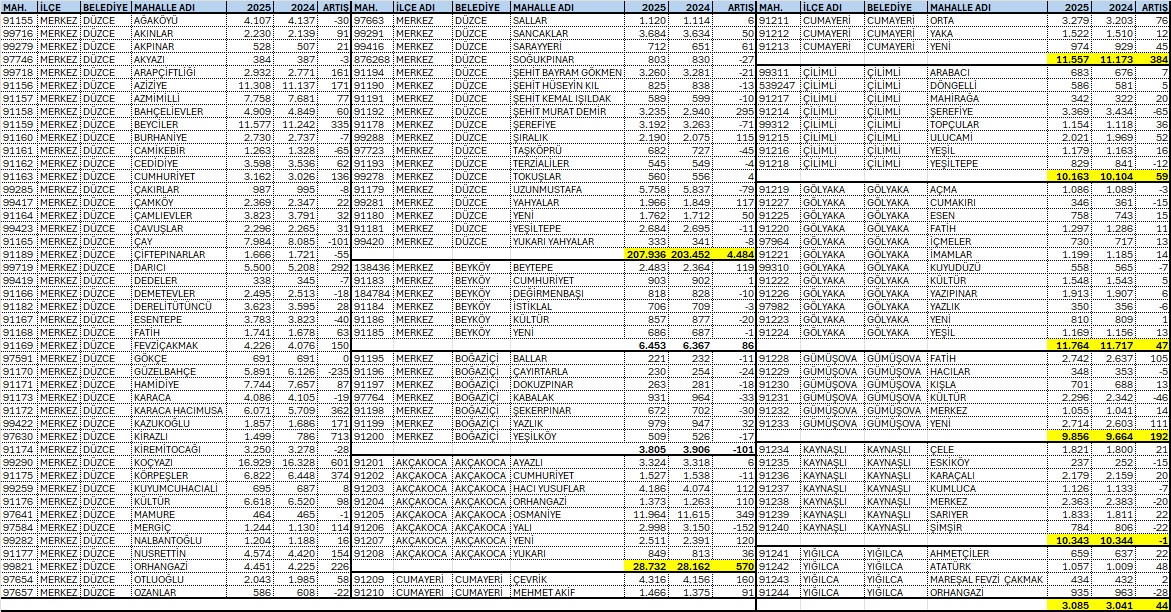Click the DEĞİRMENBAŞI neighborhood cell
The height and width of the screenshot is (612, 1171).
click(548, 294)
